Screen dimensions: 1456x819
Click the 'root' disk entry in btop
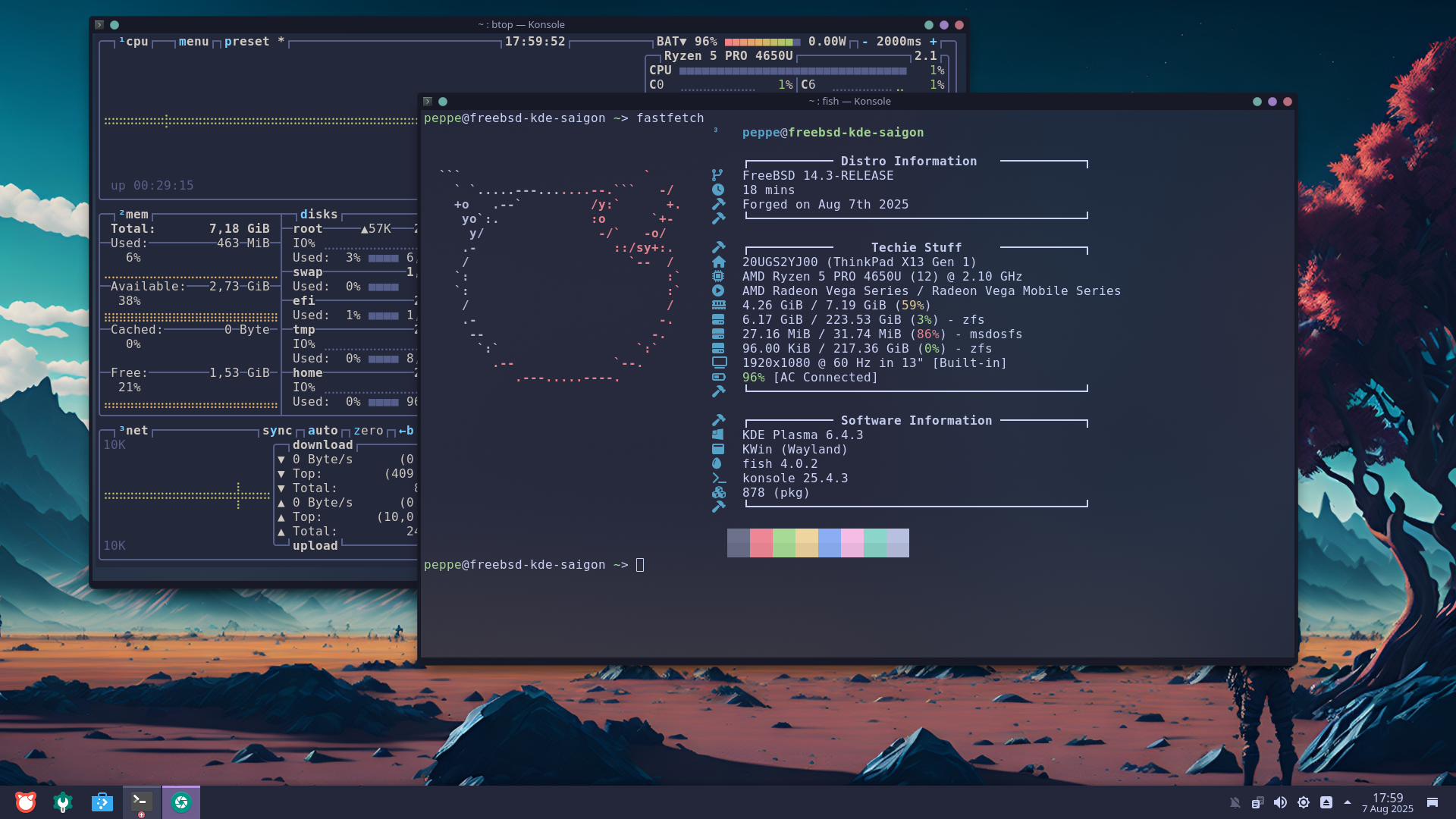pyautogui.click(x=308, y=229)
